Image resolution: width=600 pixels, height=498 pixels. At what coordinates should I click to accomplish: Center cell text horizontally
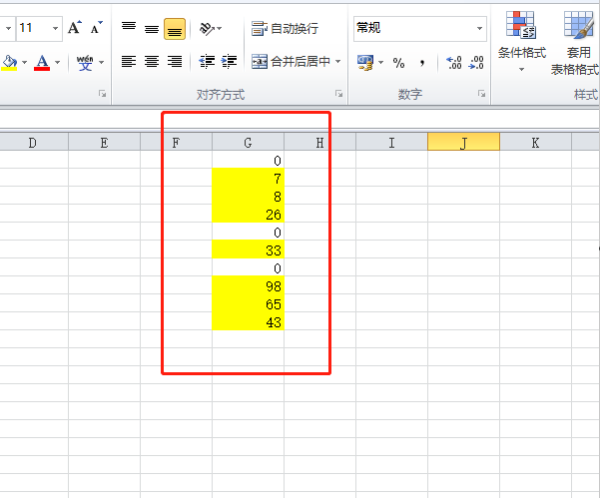pyautogui.click(x=152, y=62)
